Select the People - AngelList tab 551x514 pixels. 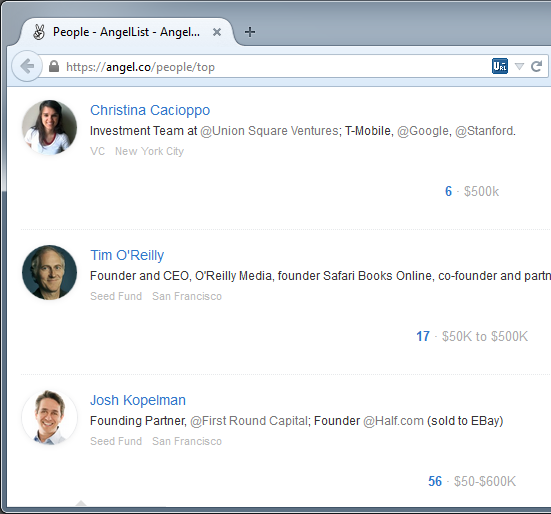click(127, 32)
